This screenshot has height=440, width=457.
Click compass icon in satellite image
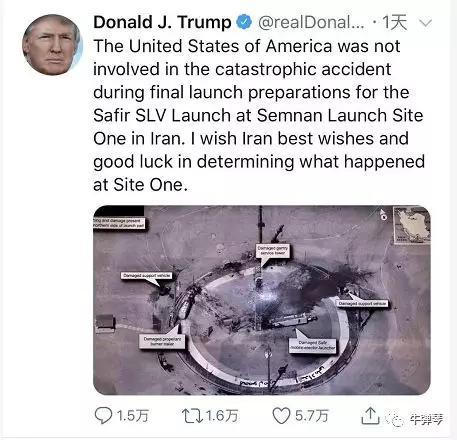click(x=384, y=215)
